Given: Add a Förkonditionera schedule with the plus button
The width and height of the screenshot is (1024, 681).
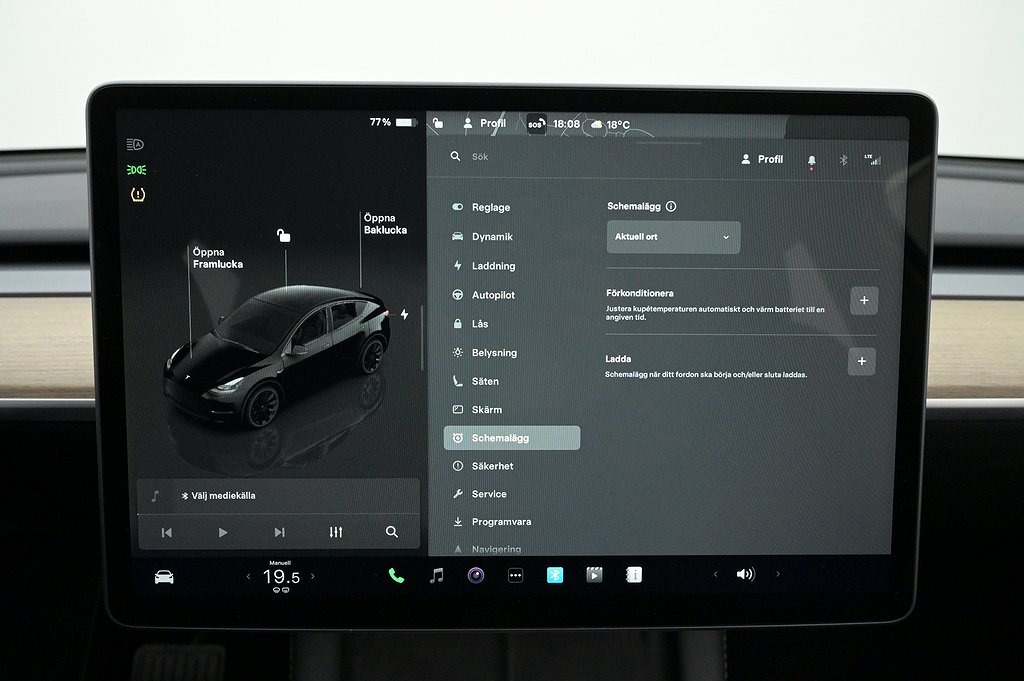Looking at the screenshot, I should tap(863, 300).
